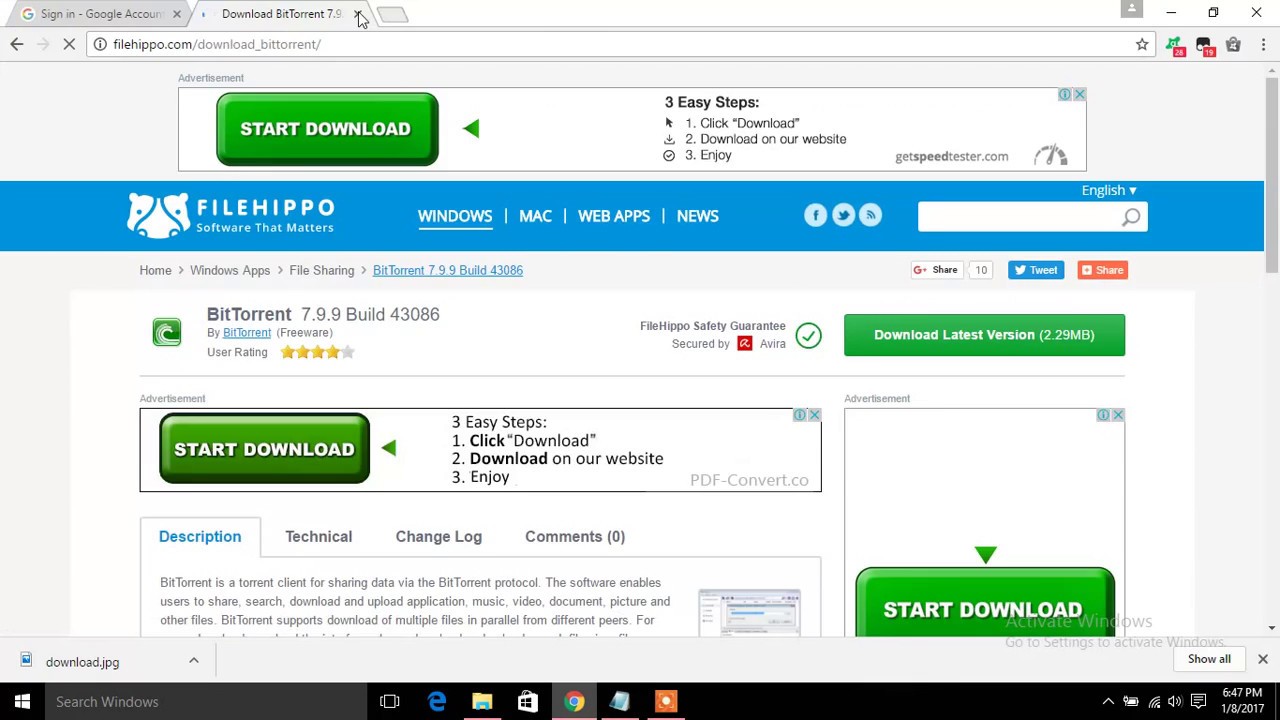Click Show all downloads
This screenshot has width=1280, height=720.
click(1209, 659)
